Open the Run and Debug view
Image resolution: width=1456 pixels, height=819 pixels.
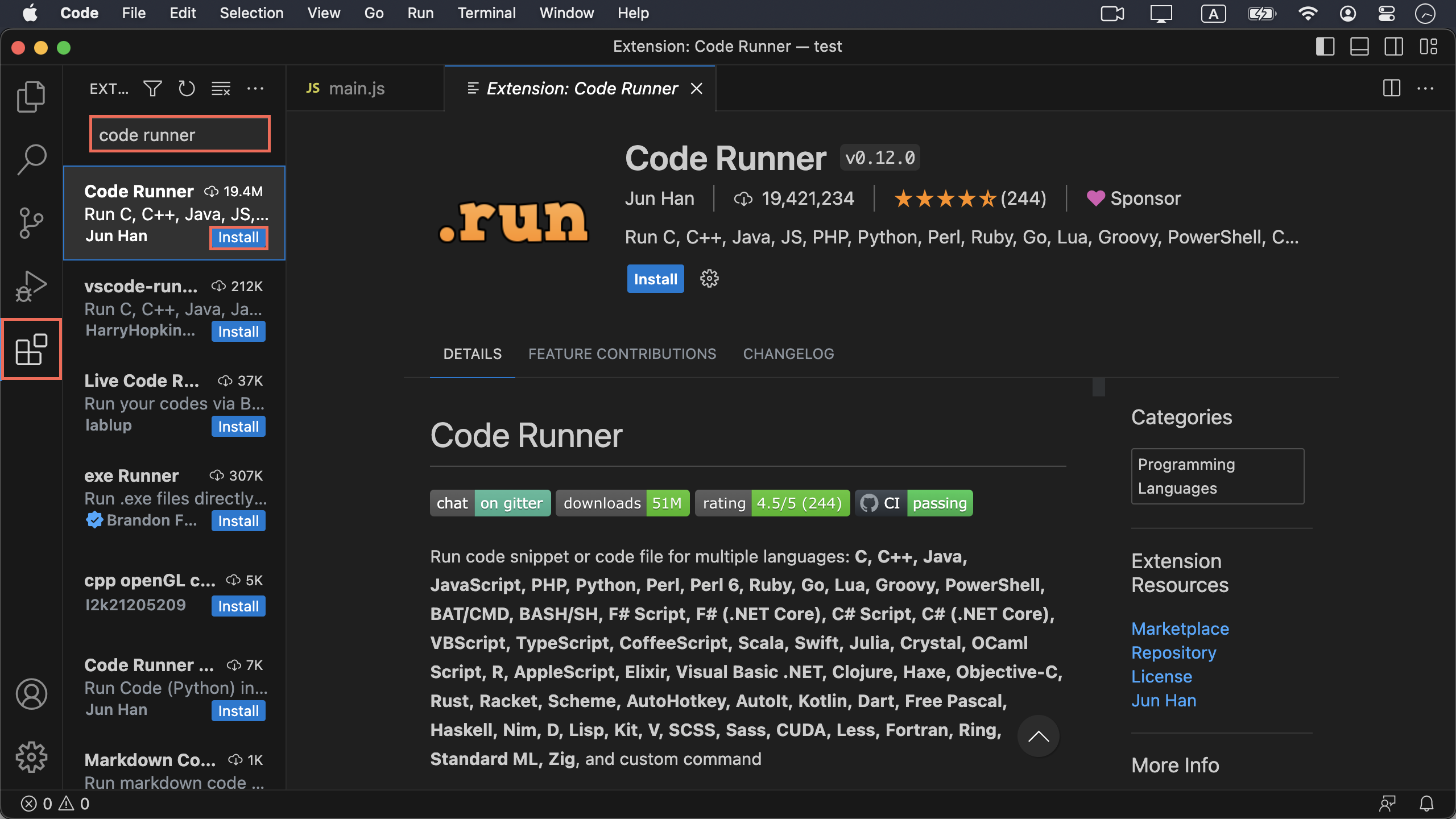click(31, 286)
